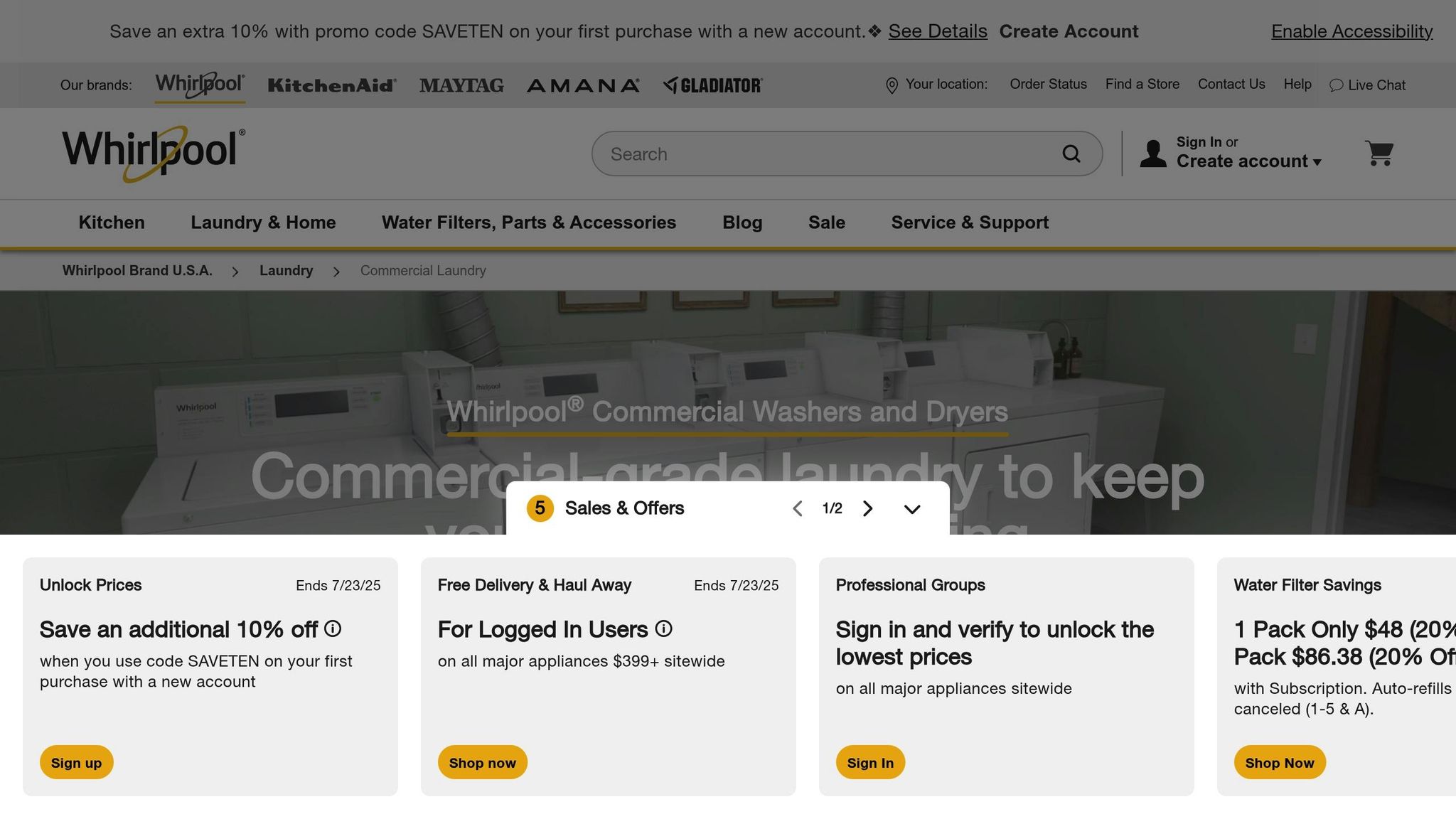This screenshot has width=1456, height=819.
Task: Click the yellow 5 offers count badge
Action: pos(540,508)
